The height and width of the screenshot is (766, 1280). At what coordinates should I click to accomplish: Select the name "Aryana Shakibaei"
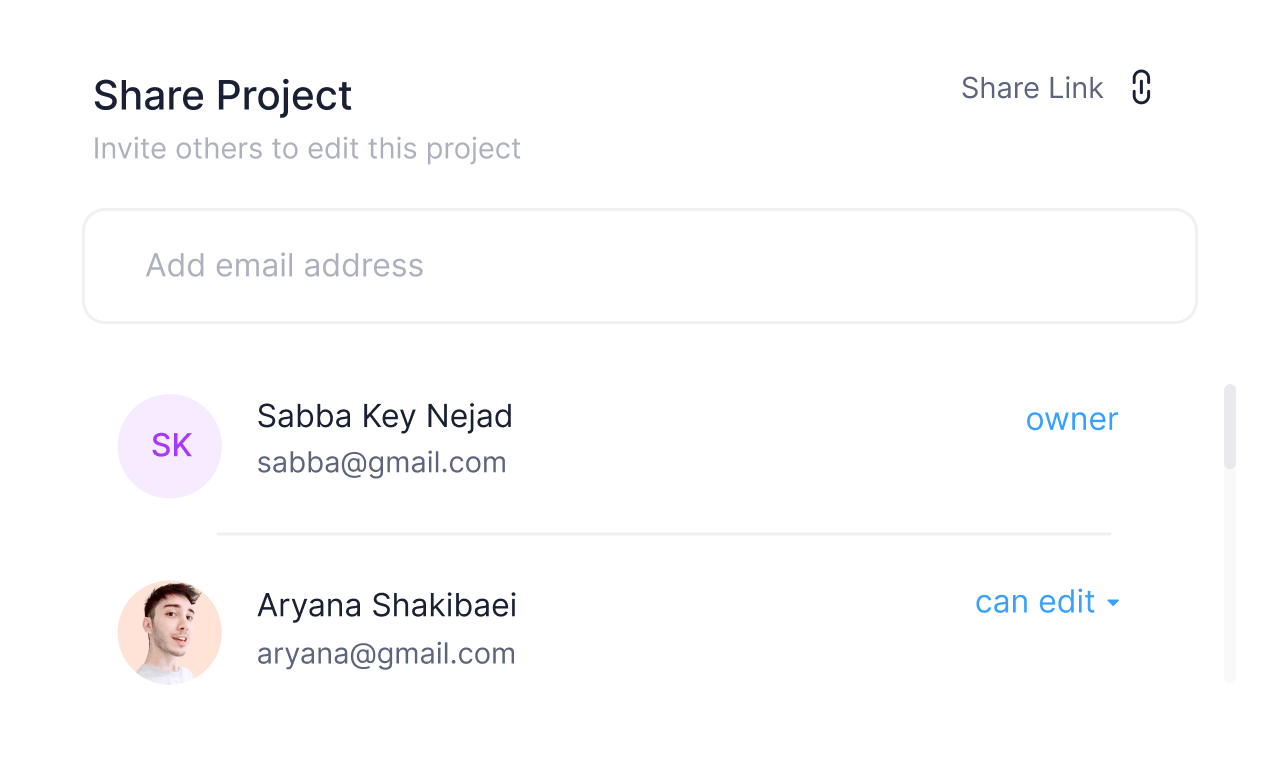(387, 606)
